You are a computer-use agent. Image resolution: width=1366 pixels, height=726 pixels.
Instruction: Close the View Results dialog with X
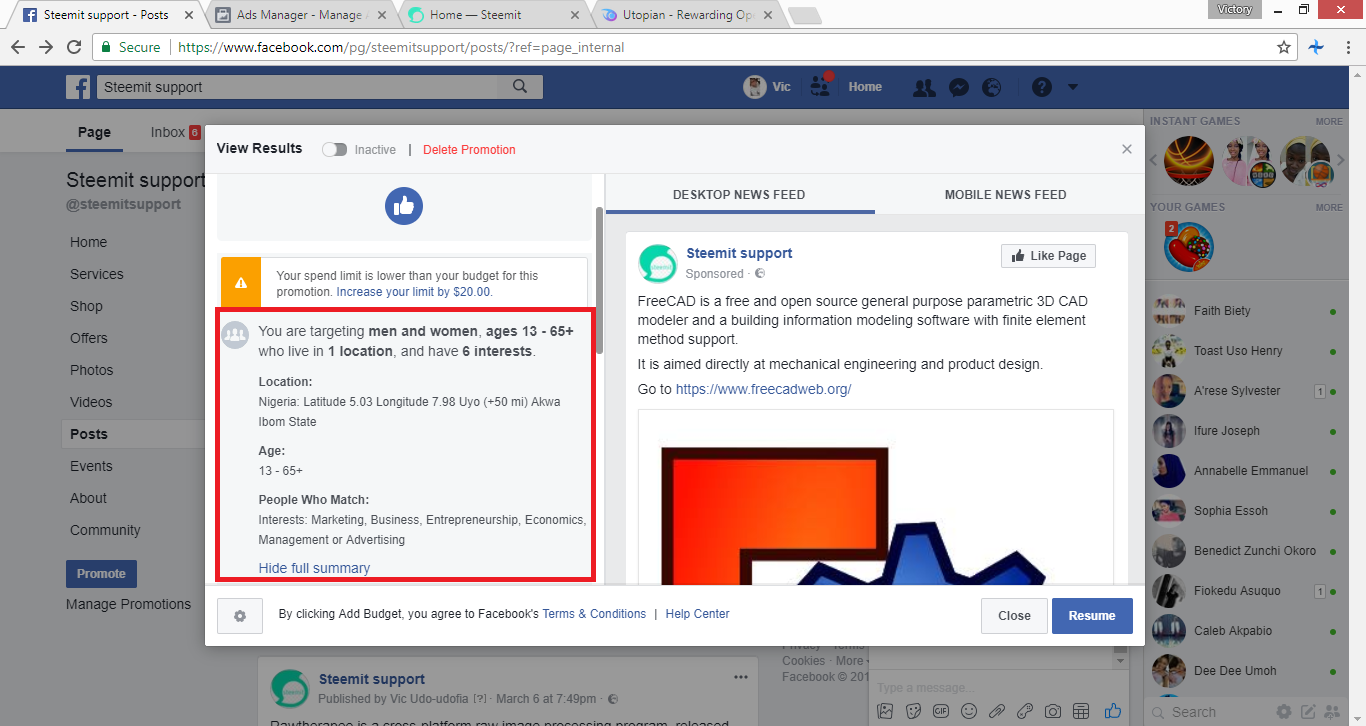click(1127, 149)
